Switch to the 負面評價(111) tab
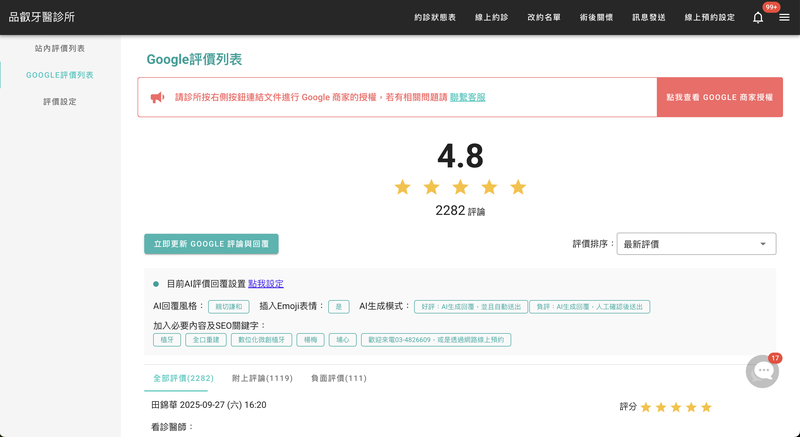The height and width of the screenshot is (437, 800). coord(338,378)
